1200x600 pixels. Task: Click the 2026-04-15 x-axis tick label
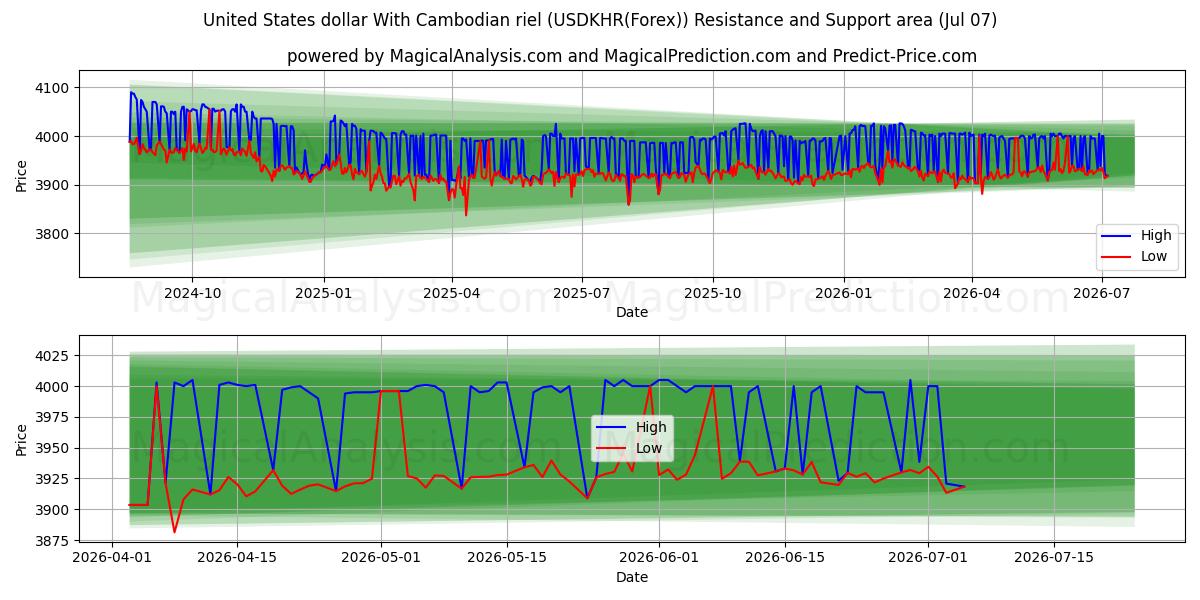[238, 559]
